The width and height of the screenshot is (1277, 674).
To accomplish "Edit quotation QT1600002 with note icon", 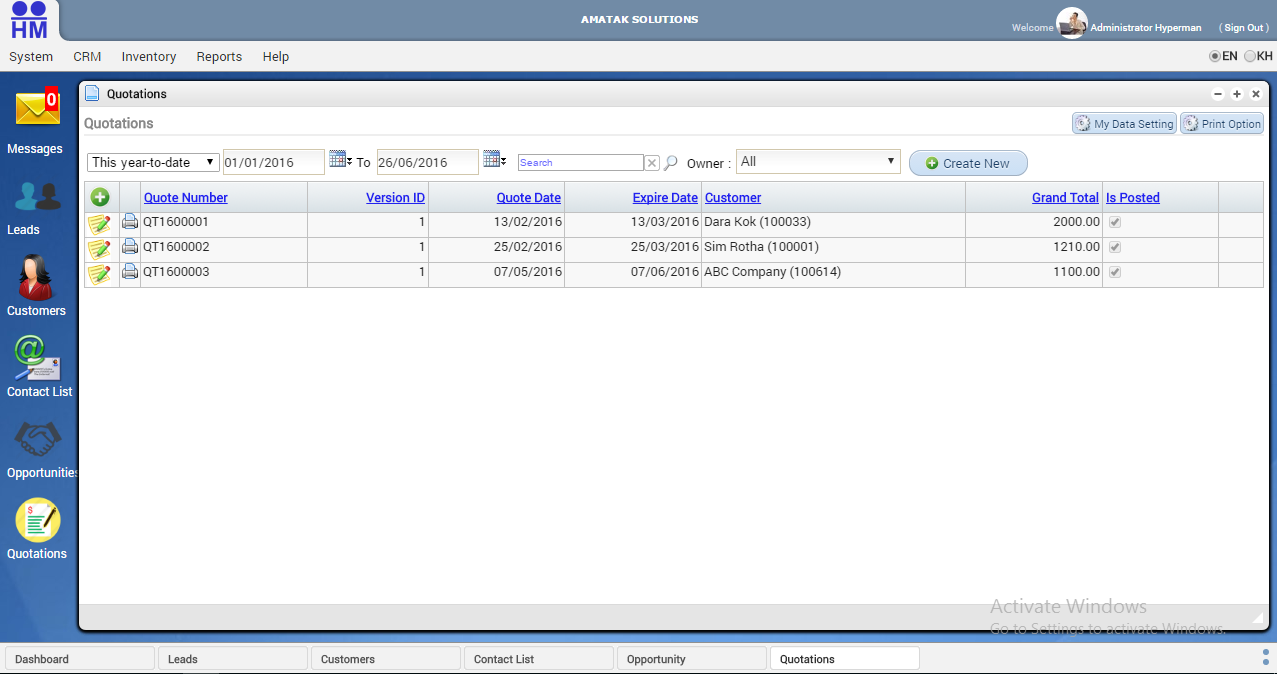I will pos(99,248).
